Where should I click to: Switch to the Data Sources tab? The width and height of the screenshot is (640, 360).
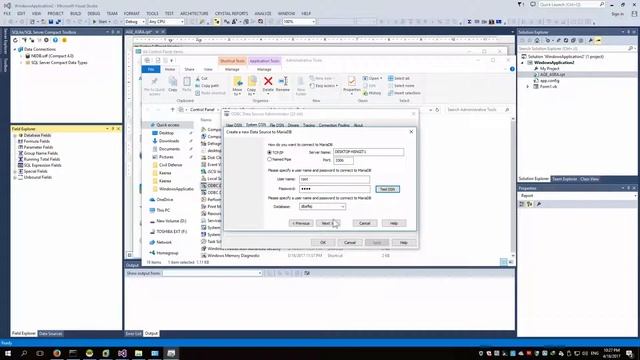point(50,333)
